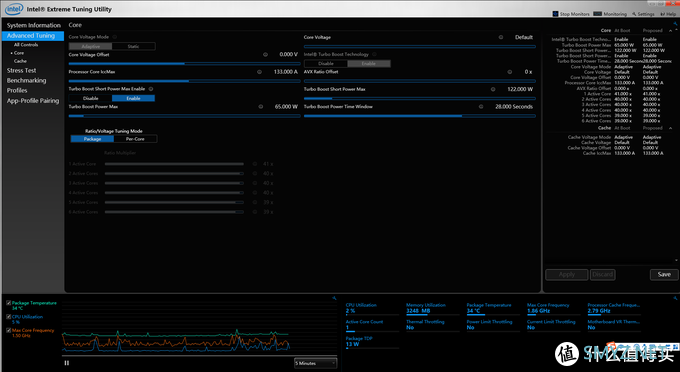The image size is (680, 372).
Task: Click '1 Active Core' summary row
Action: click(x=621, y=94)
